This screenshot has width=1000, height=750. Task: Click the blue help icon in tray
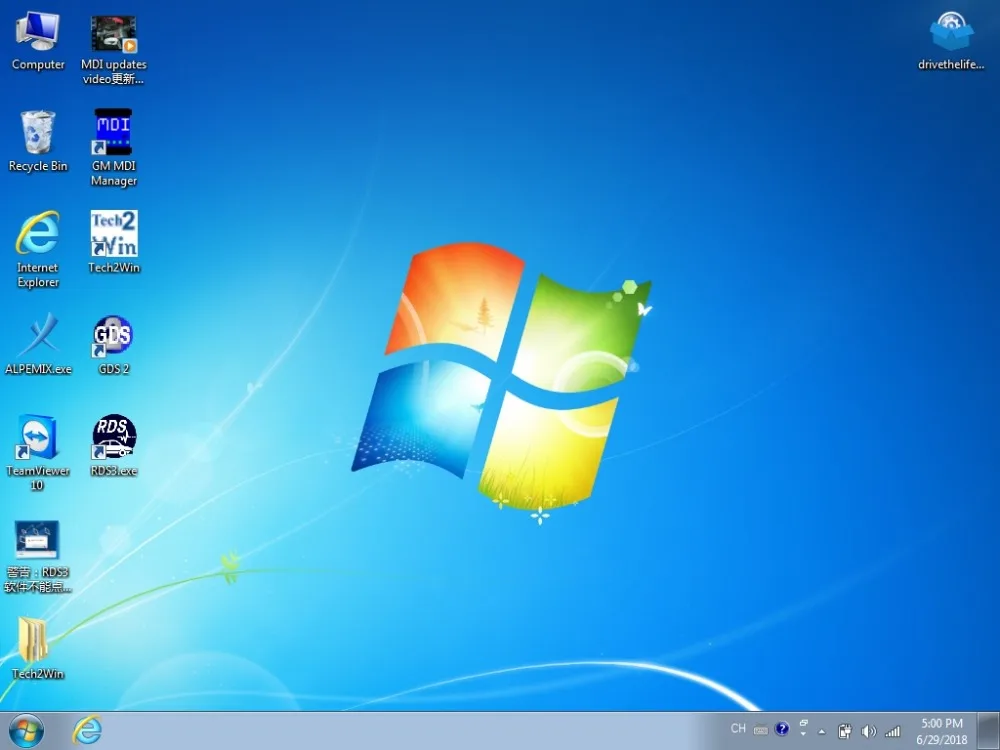click(782, 729)
